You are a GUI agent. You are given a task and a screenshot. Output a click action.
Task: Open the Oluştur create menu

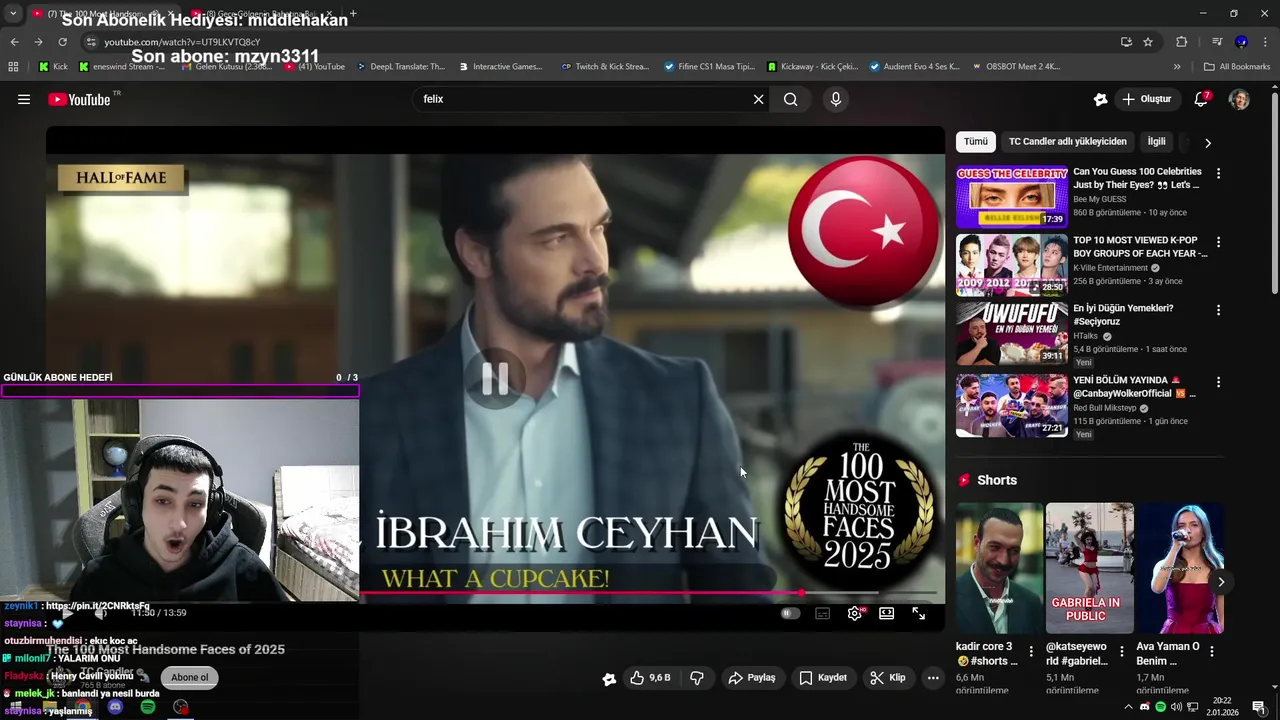coord(1147,99)
